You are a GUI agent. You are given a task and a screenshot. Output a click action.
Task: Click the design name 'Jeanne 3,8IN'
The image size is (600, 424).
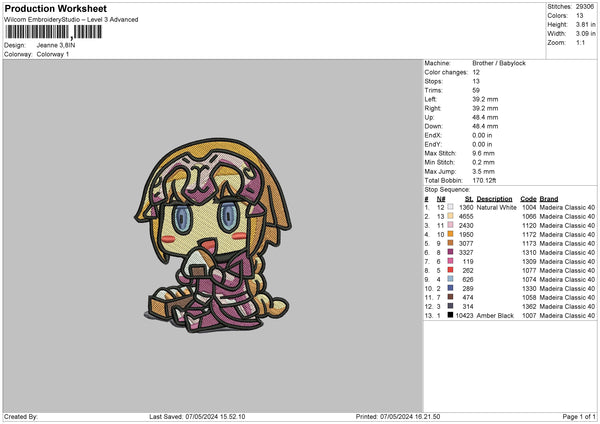click(56, 45)
